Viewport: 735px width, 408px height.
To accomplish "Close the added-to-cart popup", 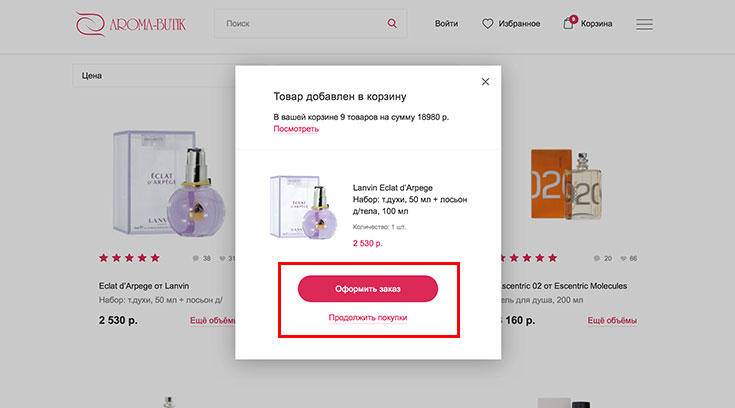I will [x=485, y=82].
